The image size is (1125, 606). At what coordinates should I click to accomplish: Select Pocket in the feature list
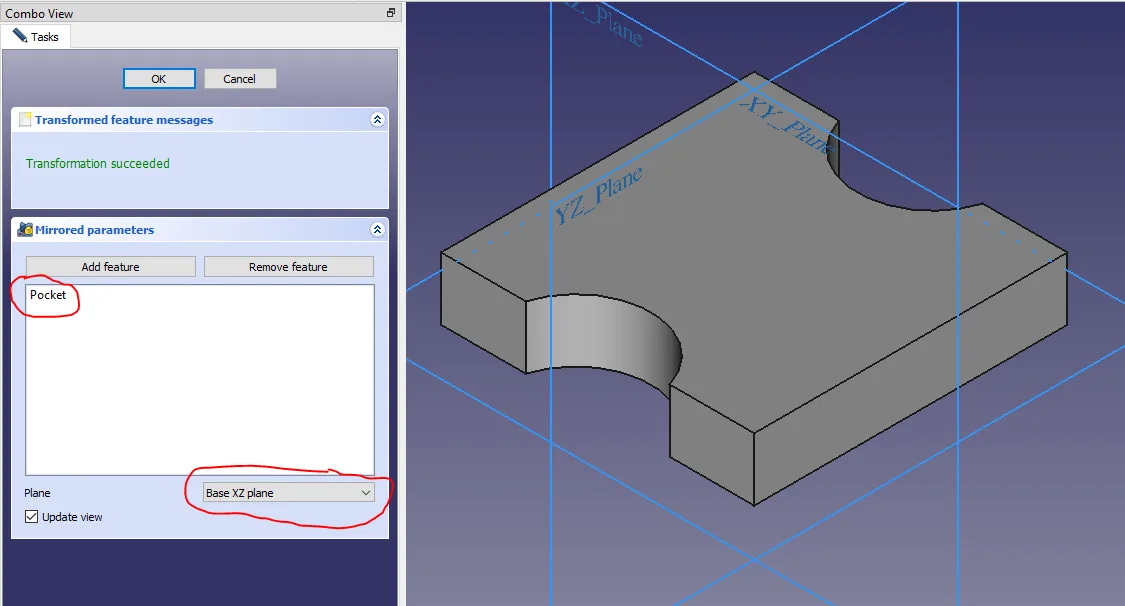pos(48,295)
